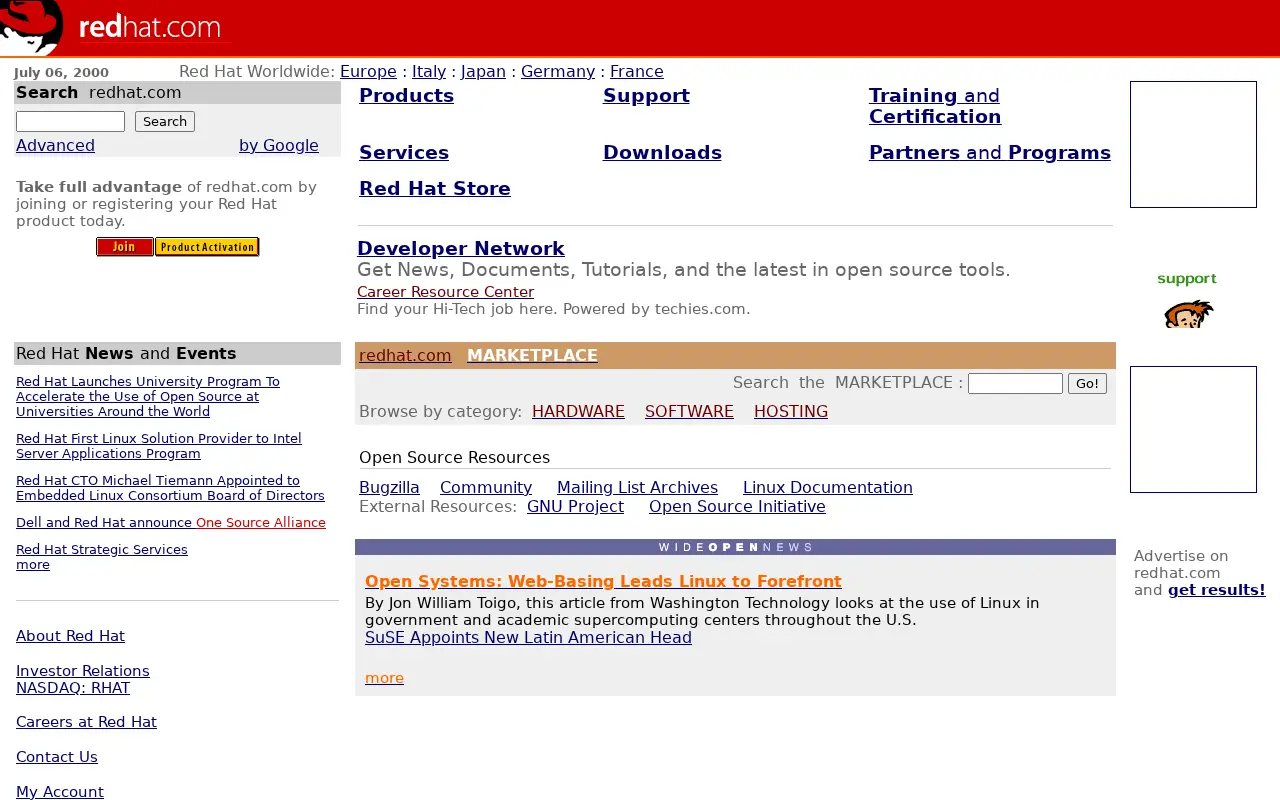Click the Product Activation button
The image size is (1280, 800).
tap(207, 247)
